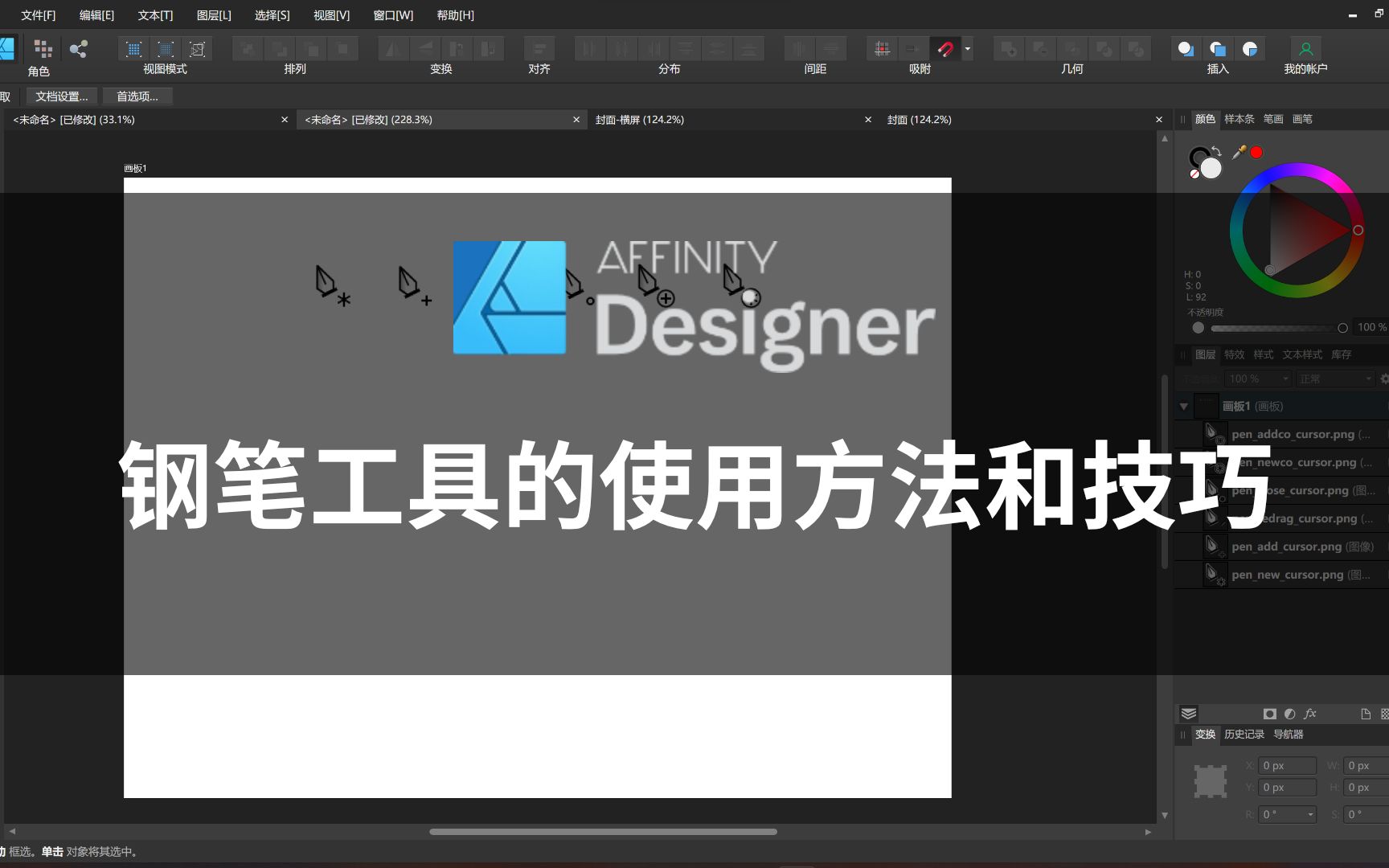Switch to the Export persona icon
This screenshot has width=1389, height=868.
[x=78, y=49]
